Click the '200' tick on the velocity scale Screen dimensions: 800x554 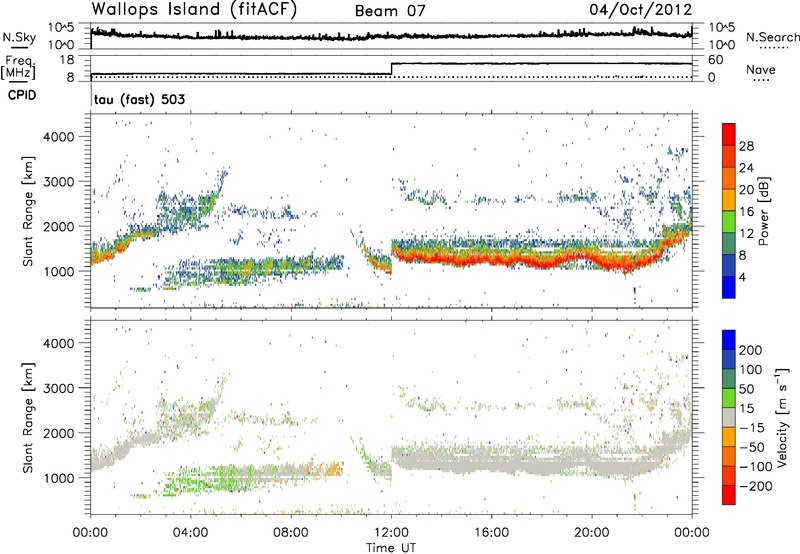coord(751,350)
